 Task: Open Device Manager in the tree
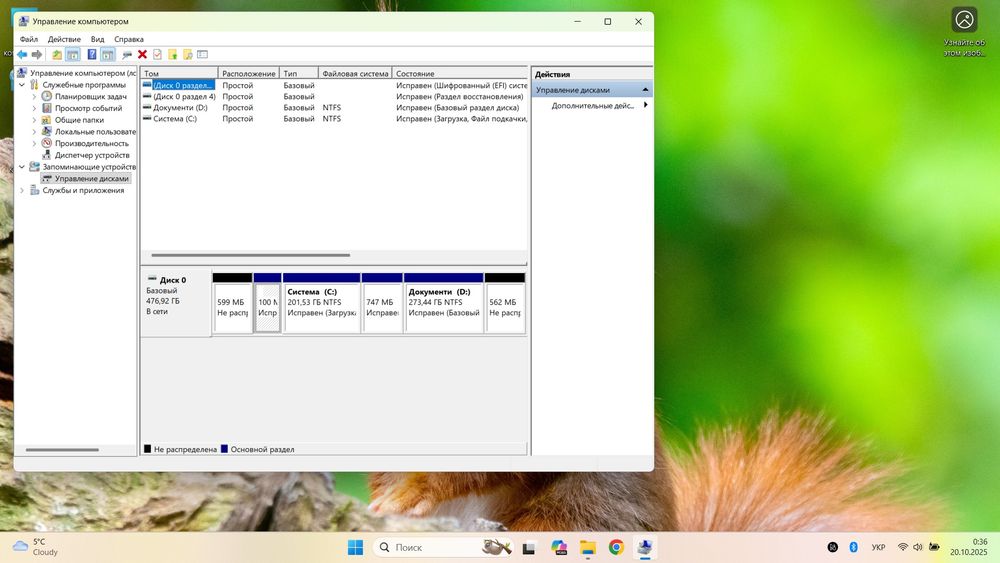tap(91, 155)
